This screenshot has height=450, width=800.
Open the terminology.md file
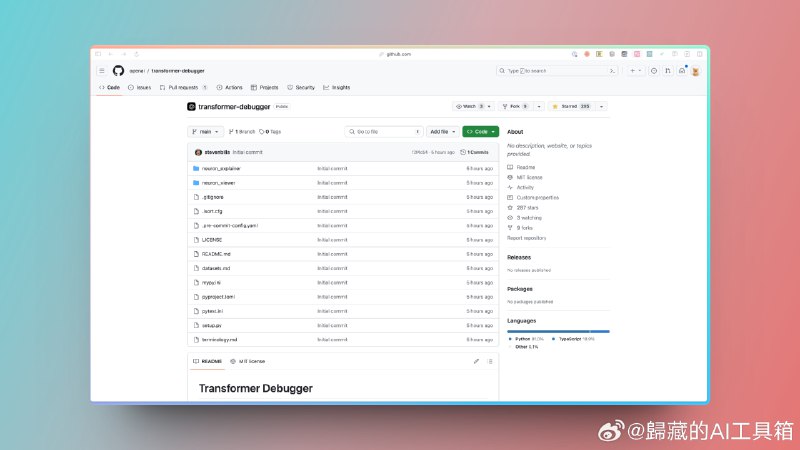219,340
